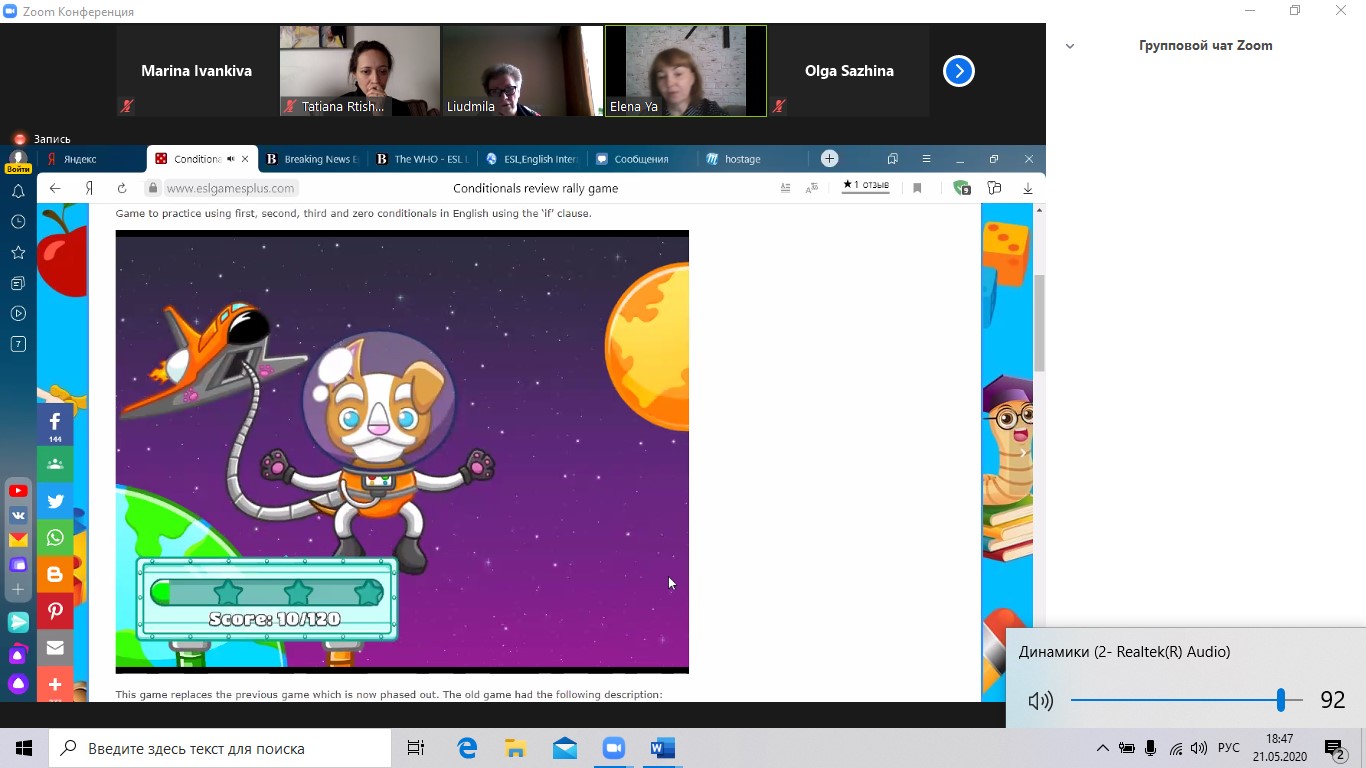Open more share options plus icon
The width and height of the screenshot is (1366, 768).
pyautogui.click(x=55, y=684)
